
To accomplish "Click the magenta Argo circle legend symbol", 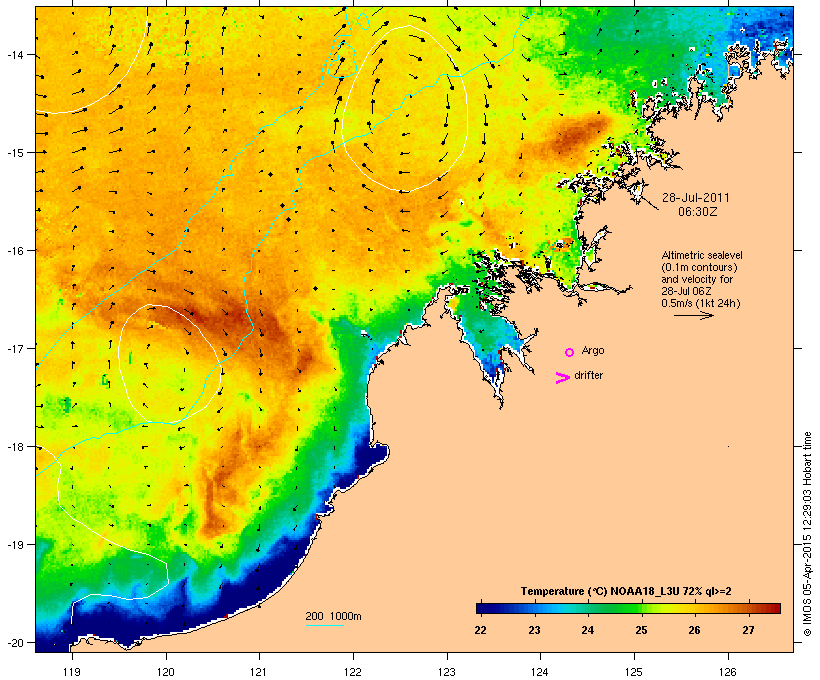I will [x=570, y=353].
